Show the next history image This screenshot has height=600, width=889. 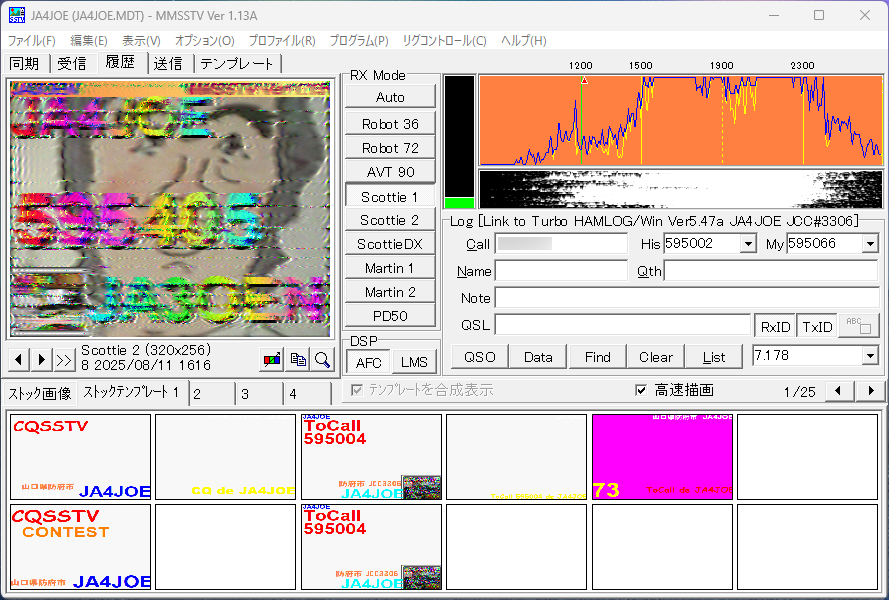tap(41, 360)
